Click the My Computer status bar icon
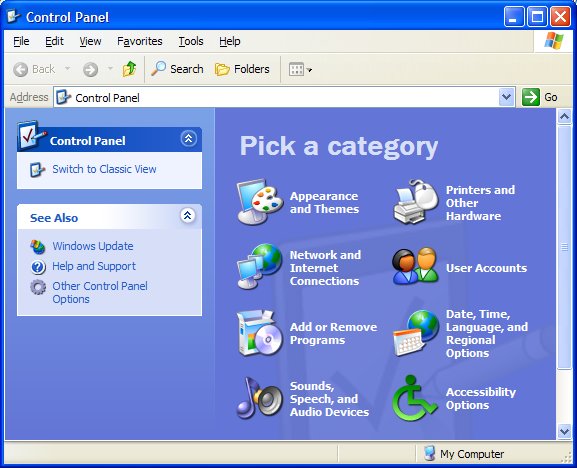577x468 pixels. point(429,453)
